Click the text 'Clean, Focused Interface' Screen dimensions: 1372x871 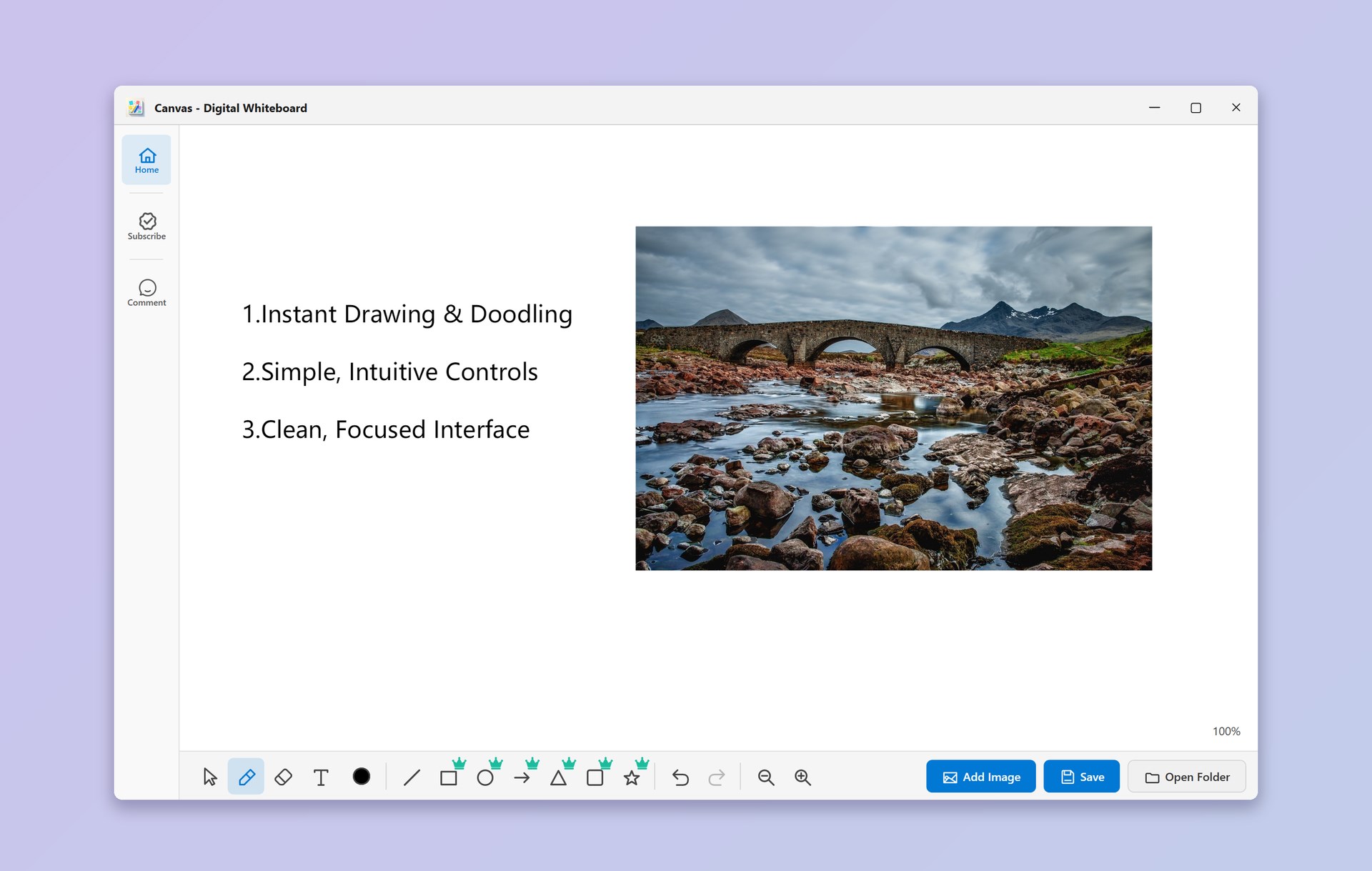395,429
